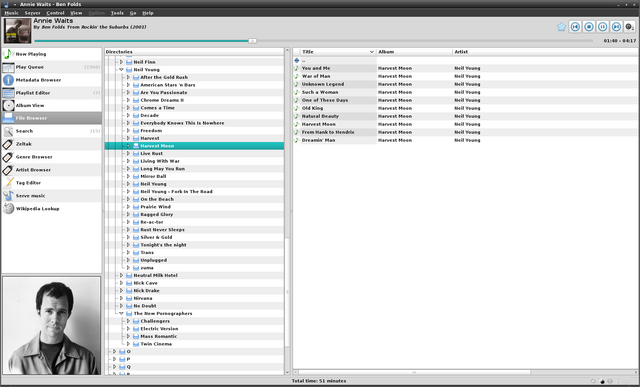
Task: Open the Tag Editor pencil icon
Action: point(8,183)
